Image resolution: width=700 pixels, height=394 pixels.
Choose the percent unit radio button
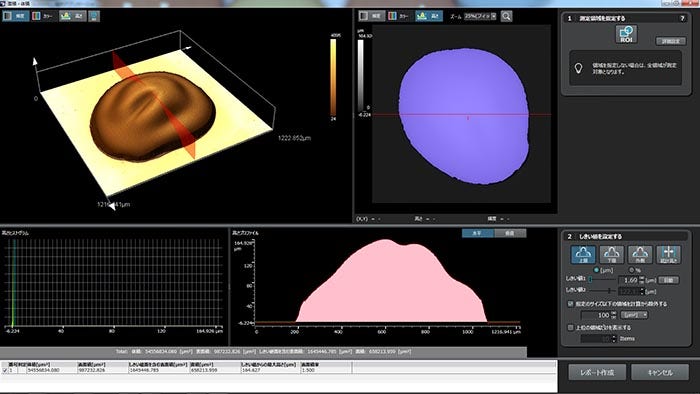pyautogui.click(x=631, y=270)
